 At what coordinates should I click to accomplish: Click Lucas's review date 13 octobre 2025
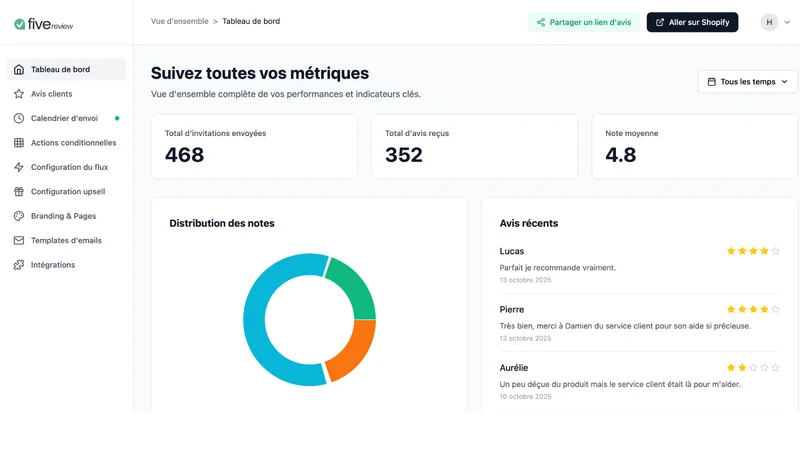[x=526, y=280]
